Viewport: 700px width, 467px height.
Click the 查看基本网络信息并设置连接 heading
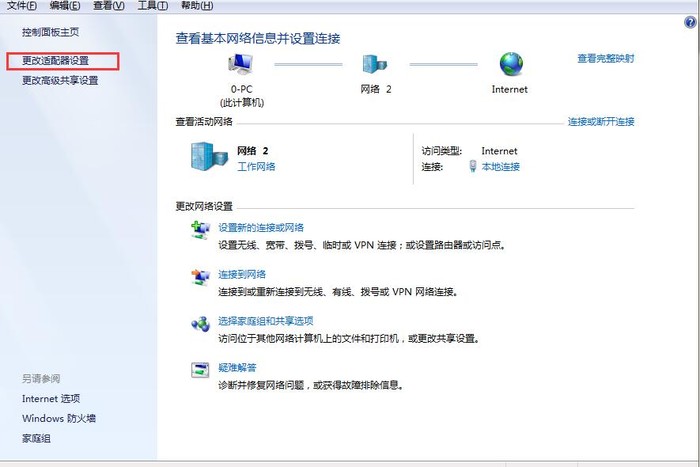click(258, 39)
